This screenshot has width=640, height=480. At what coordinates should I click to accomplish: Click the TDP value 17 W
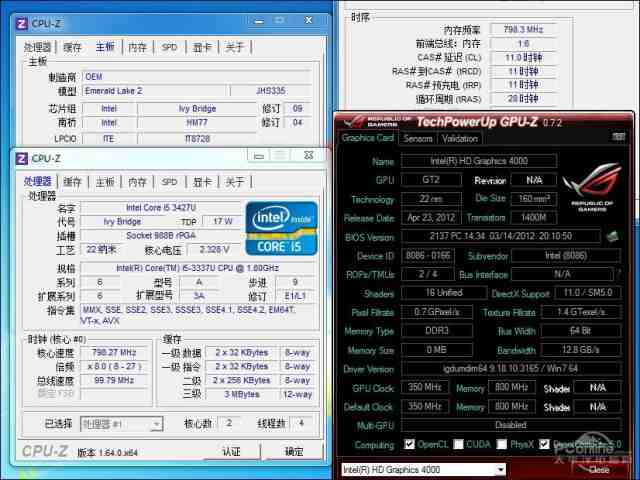click(222, 221)
